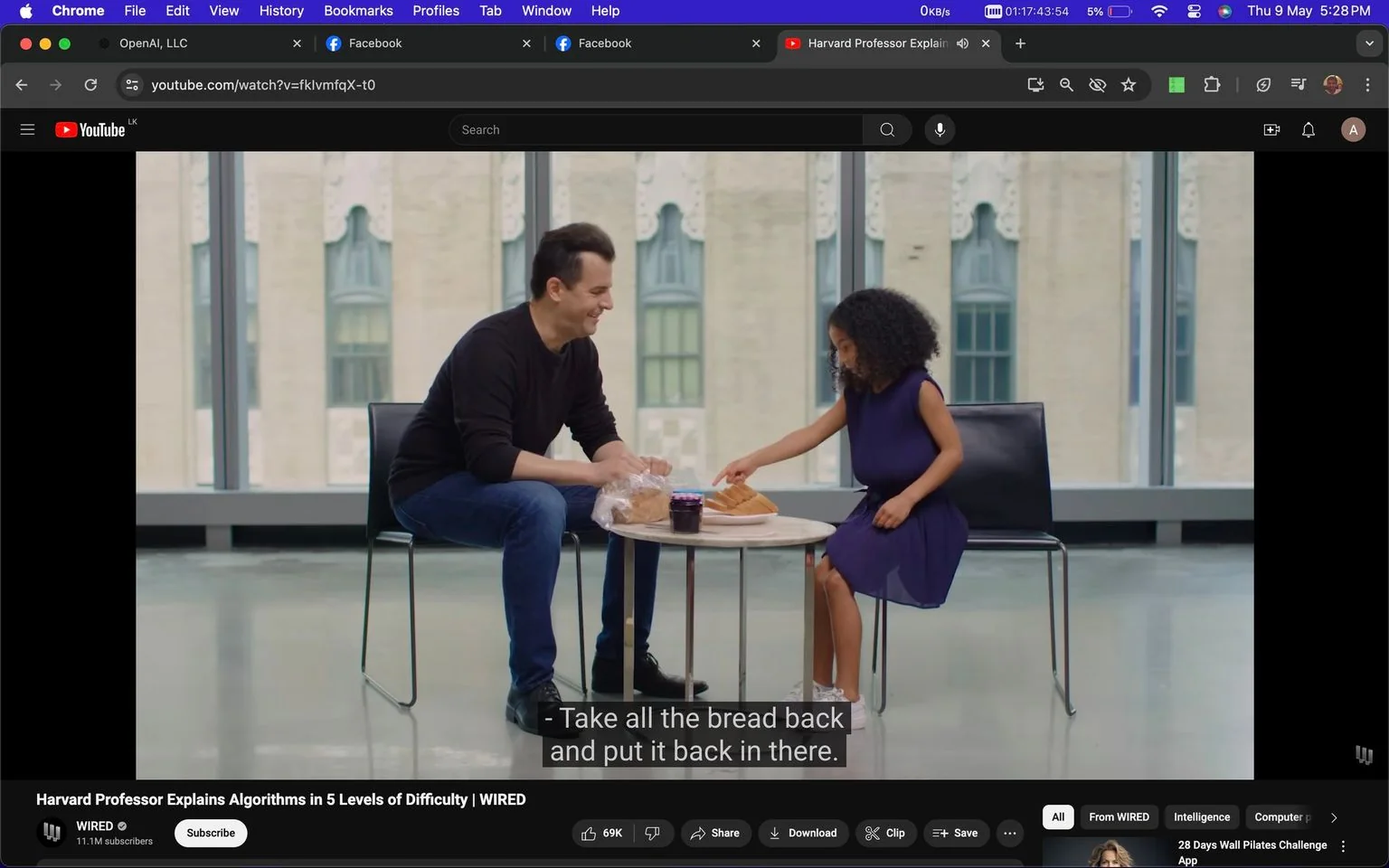Open the WIRED channel name link
1389x868 pixels.
[95, 826]
